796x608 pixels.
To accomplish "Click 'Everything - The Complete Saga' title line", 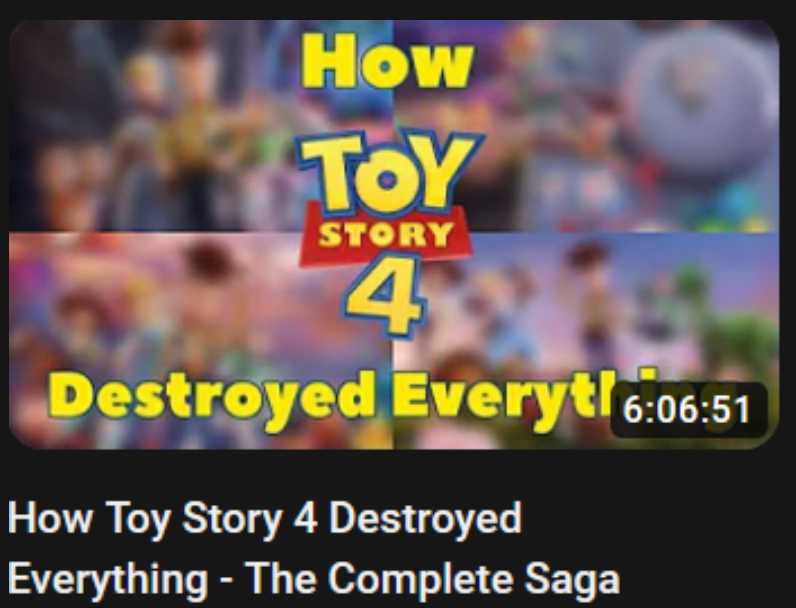I will [314, 579].
